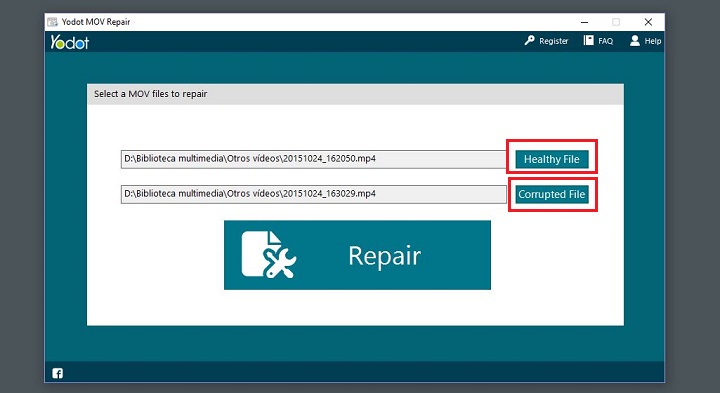
Task: Click the Register key icon
Action: point(529,40)
